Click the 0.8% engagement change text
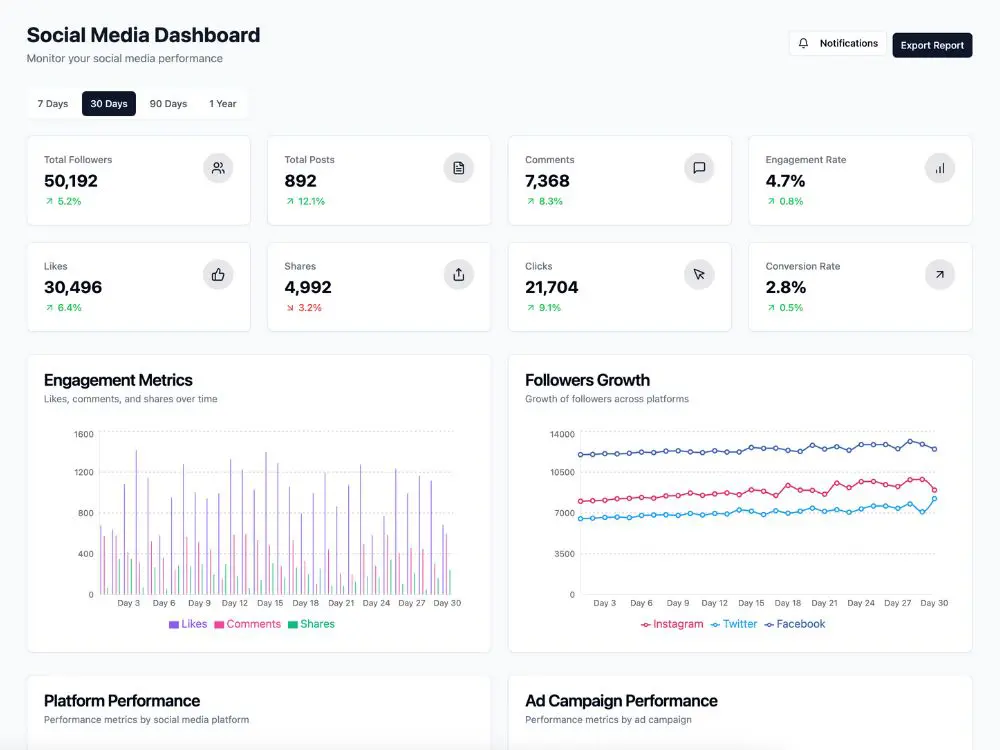This screenshot has width=1000, height=750. coord(791,202)
